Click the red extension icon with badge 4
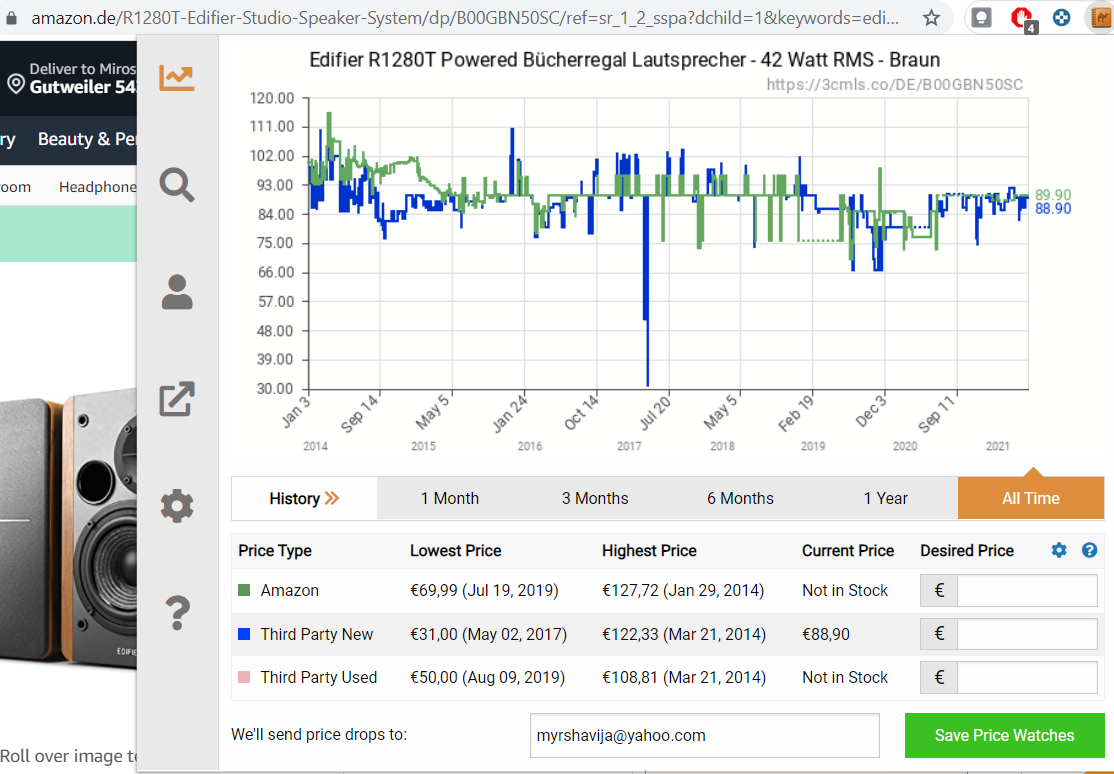Image resolution: width=1114 pixels, height=774 pixels. 1022,18
